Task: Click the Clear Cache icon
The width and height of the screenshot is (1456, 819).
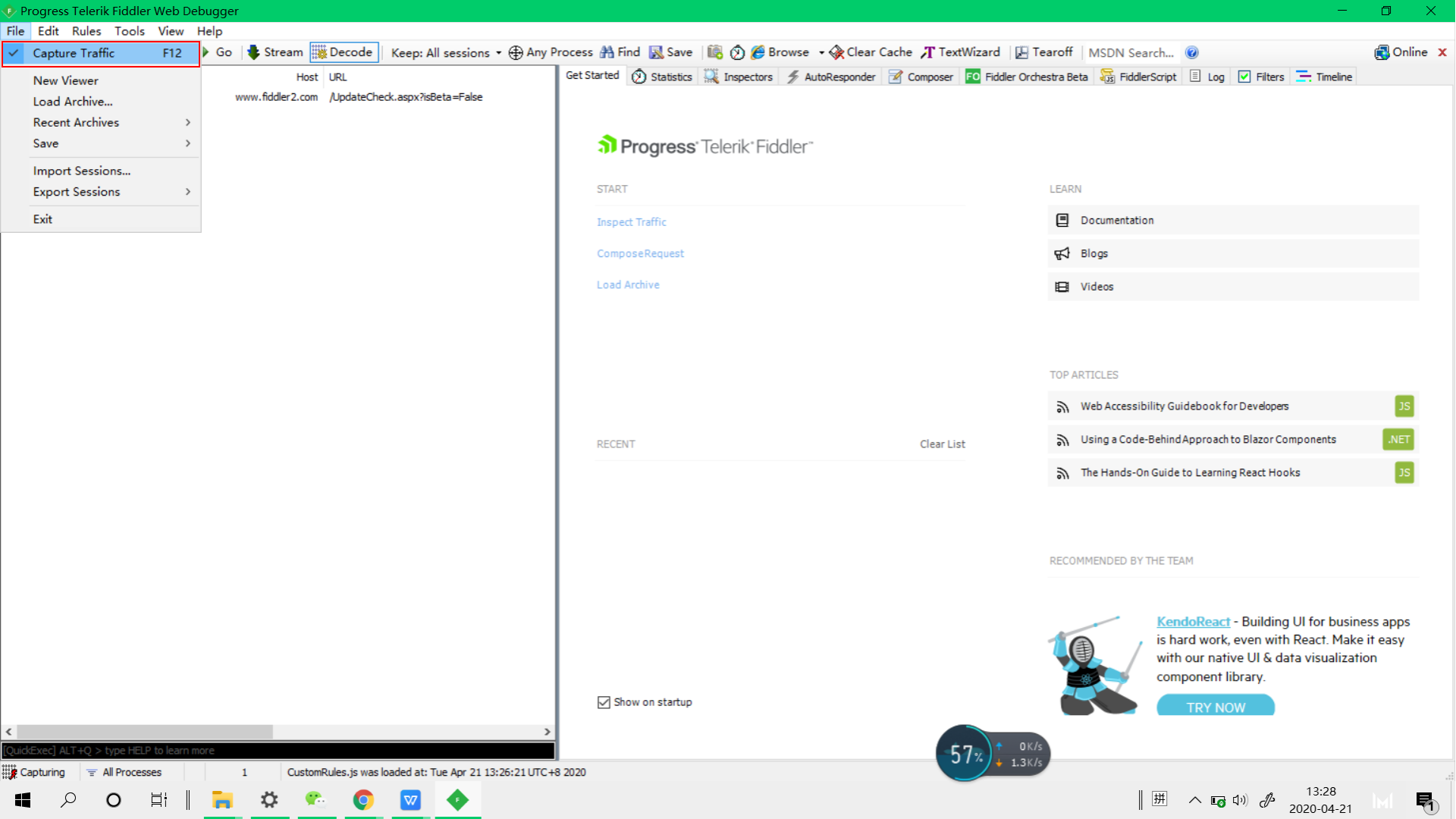Action: tap(836, 52)
